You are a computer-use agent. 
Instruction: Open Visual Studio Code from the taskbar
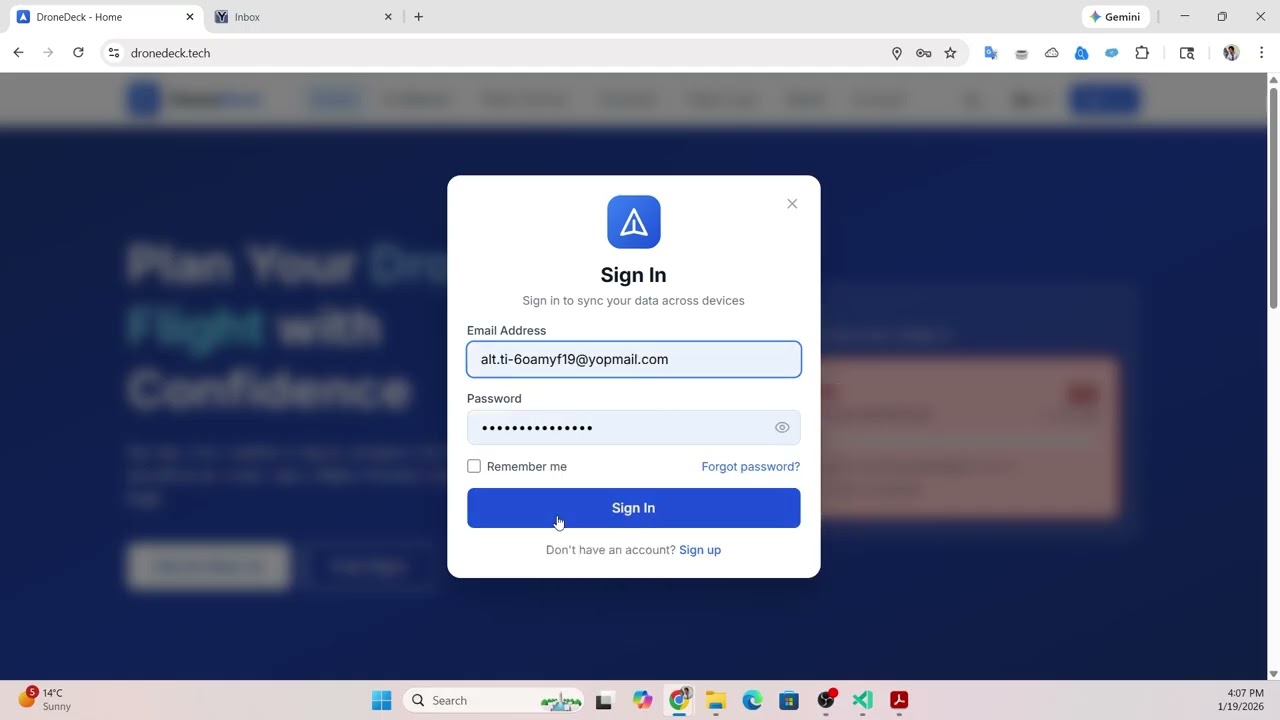click(863, 700)
